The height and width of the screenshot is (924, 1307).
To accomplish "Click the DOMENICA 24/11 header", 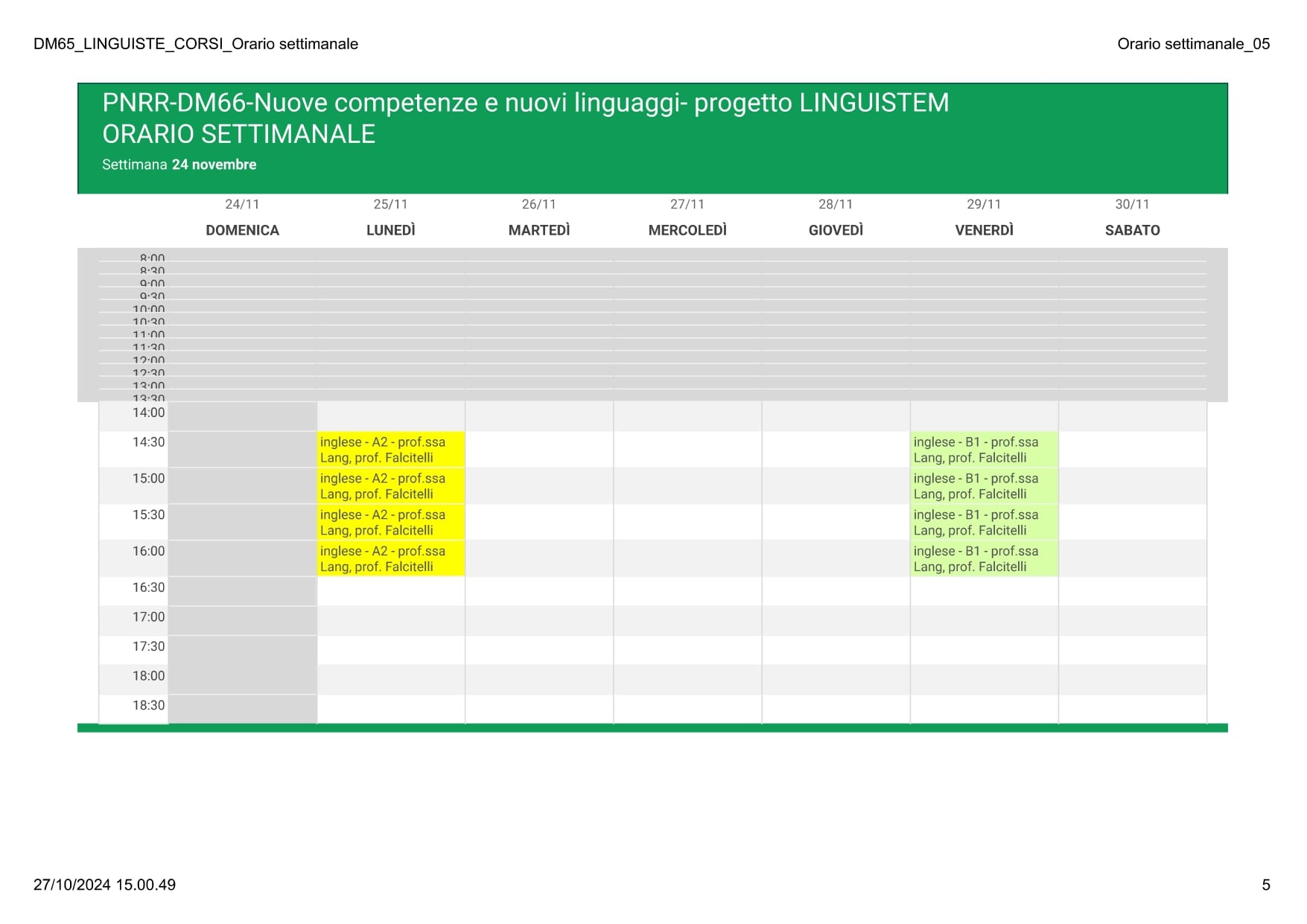I will (x=242, y=217).
